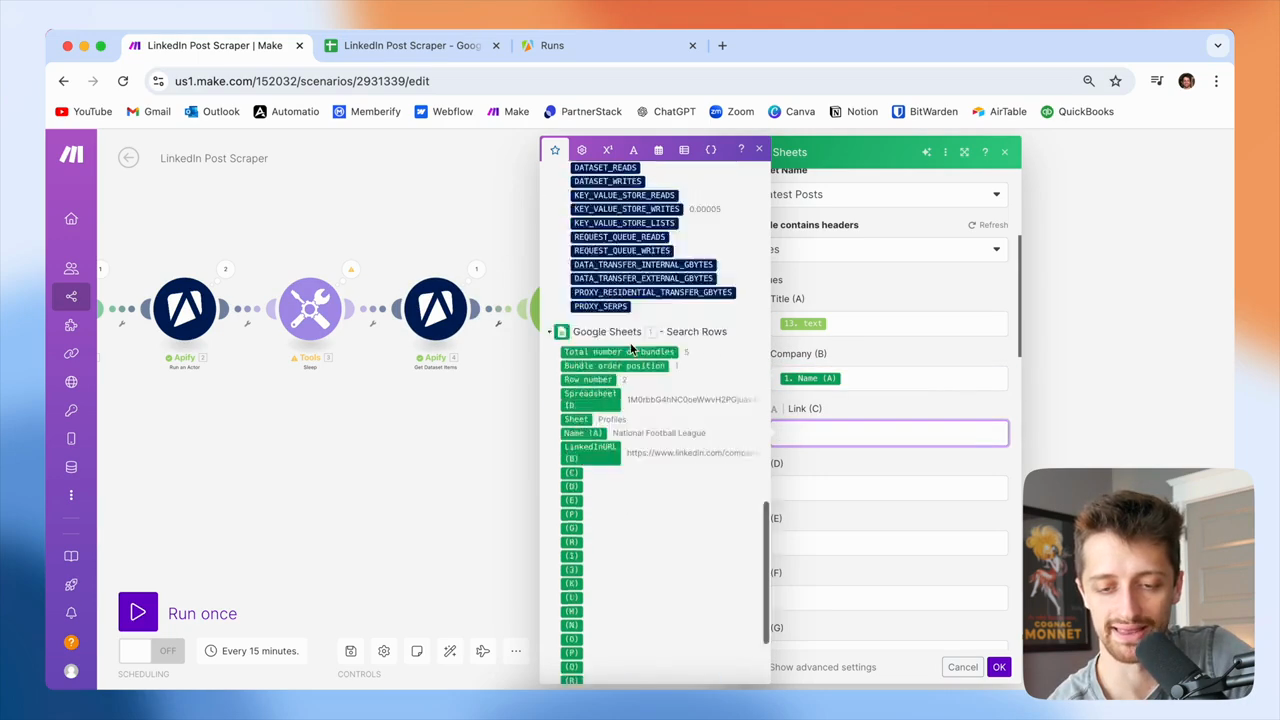The image size is (1280, 720).
Task: Open the Data stores icon in sidebar
Action: (71, 467)
